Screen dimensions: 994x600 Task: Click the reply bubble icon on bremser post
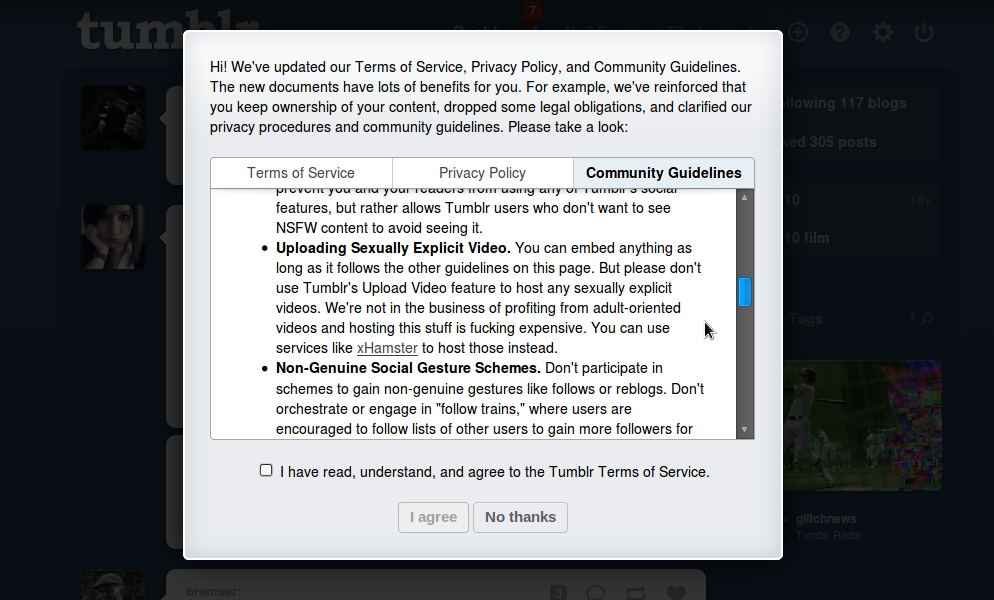pos(597,592)
